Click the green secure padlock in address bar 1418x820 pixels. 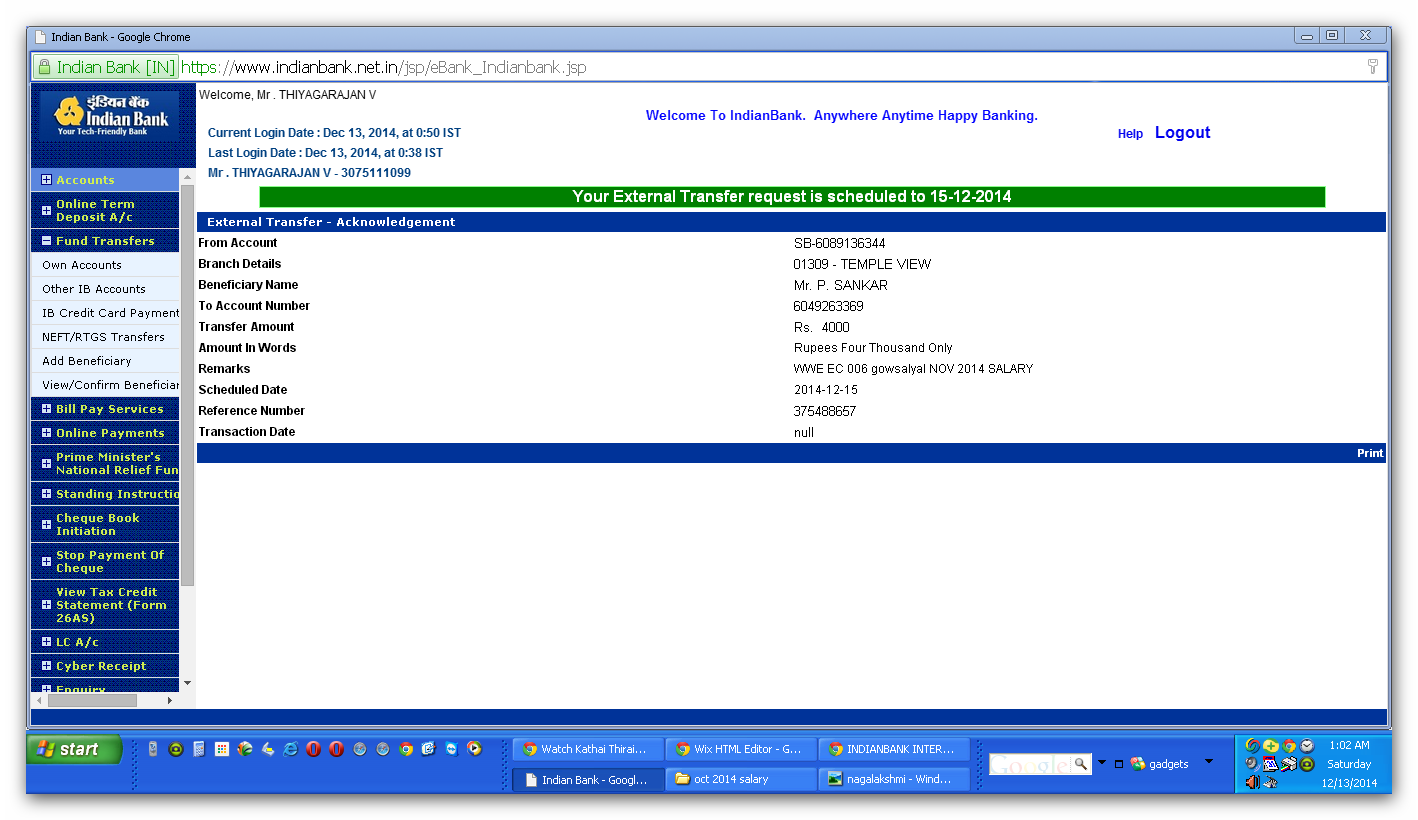(44, 67)
